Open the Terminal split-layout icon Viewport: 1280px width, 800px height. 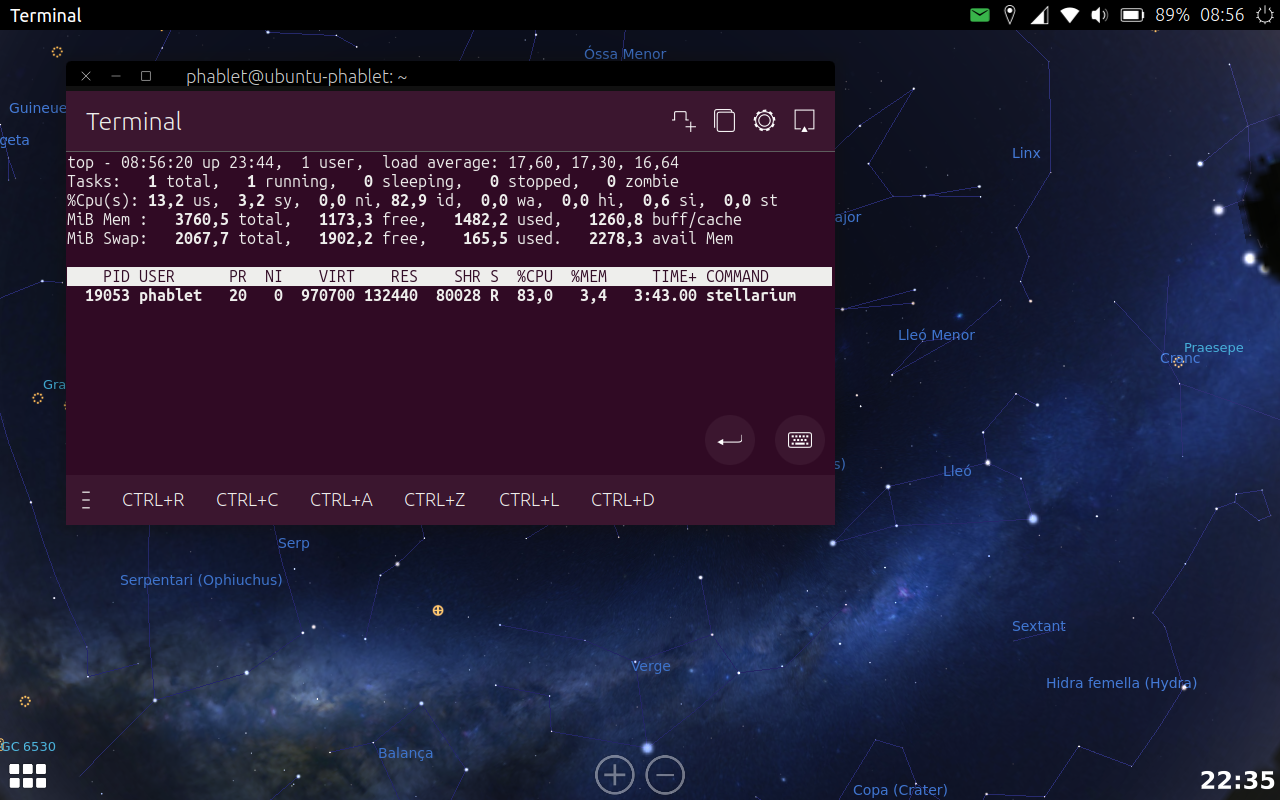pos(804,121)
